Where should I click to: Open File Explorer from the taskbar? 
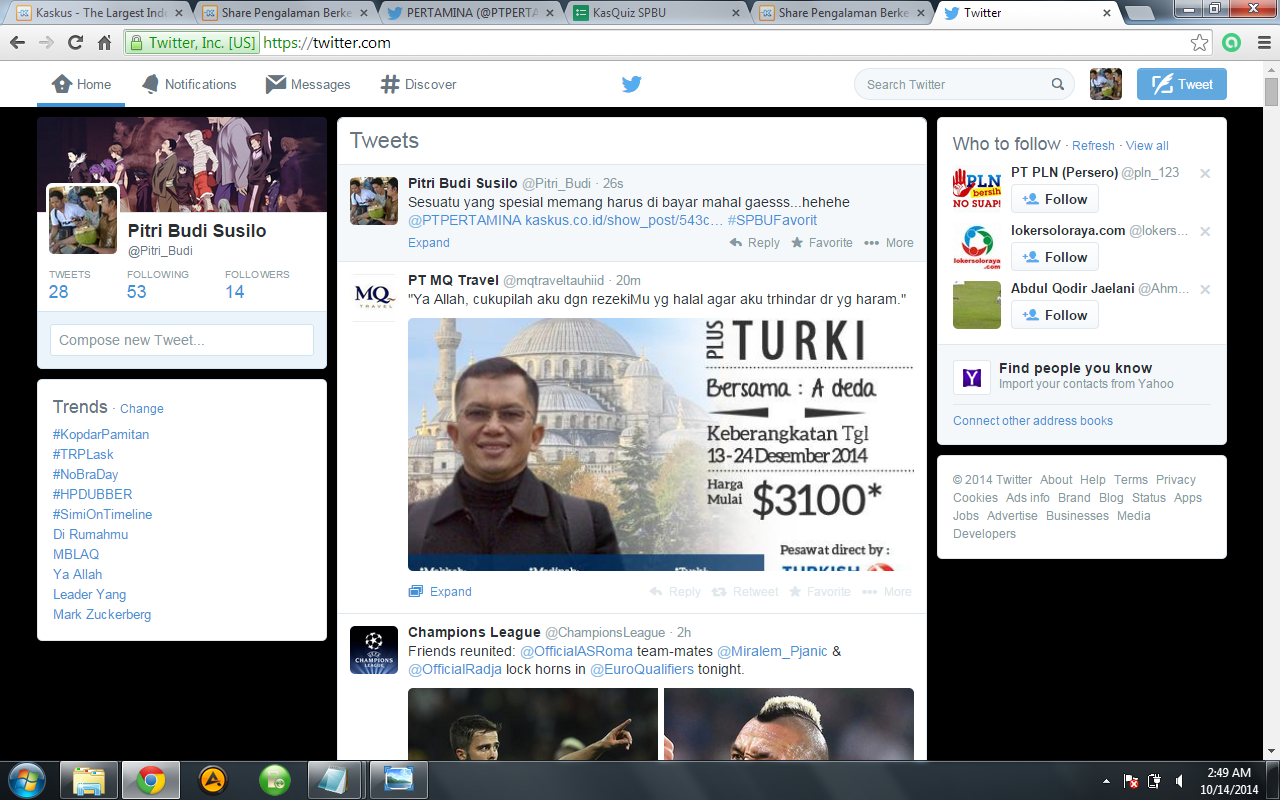click(x=89, y=779)
